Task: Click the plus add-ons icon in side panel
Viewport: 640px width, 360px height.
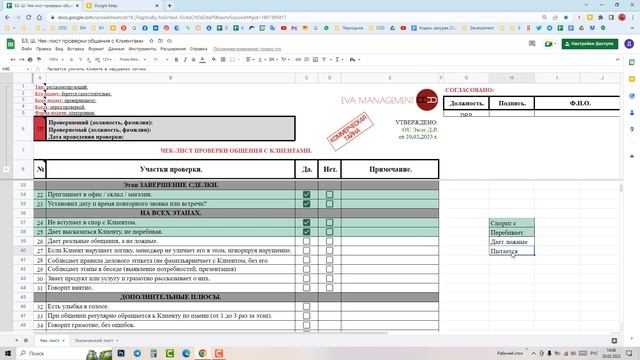Action: [x=632, y=156]
